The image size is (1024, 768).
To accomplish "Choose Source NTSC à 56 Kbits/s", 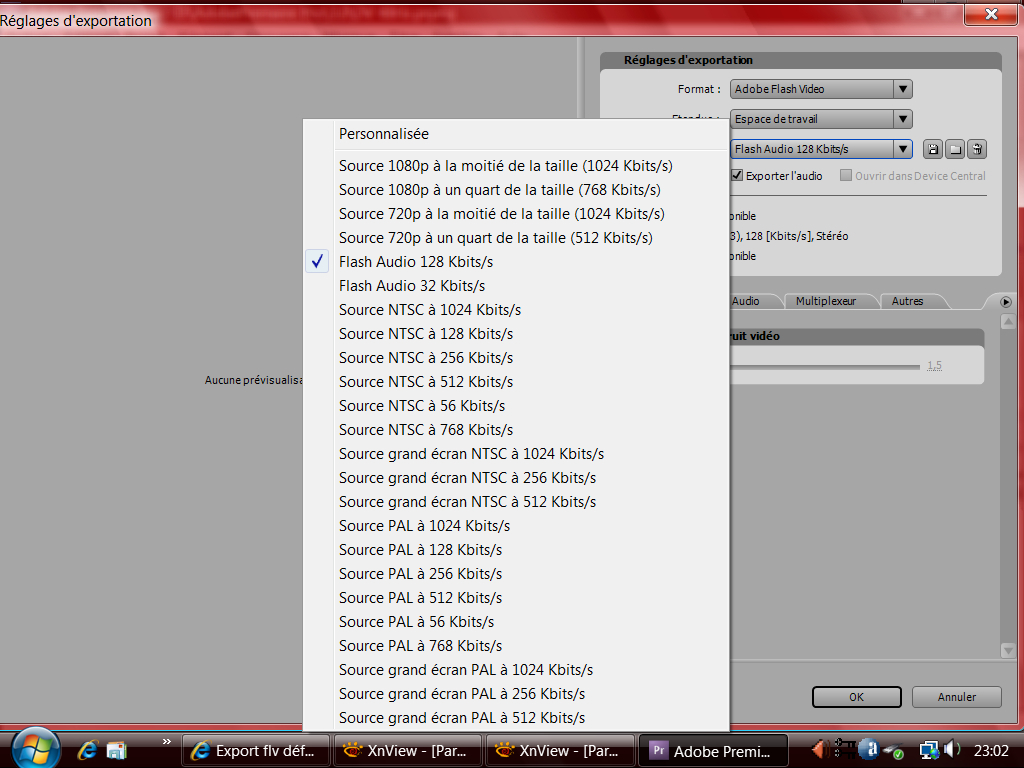I will point(516,406).
